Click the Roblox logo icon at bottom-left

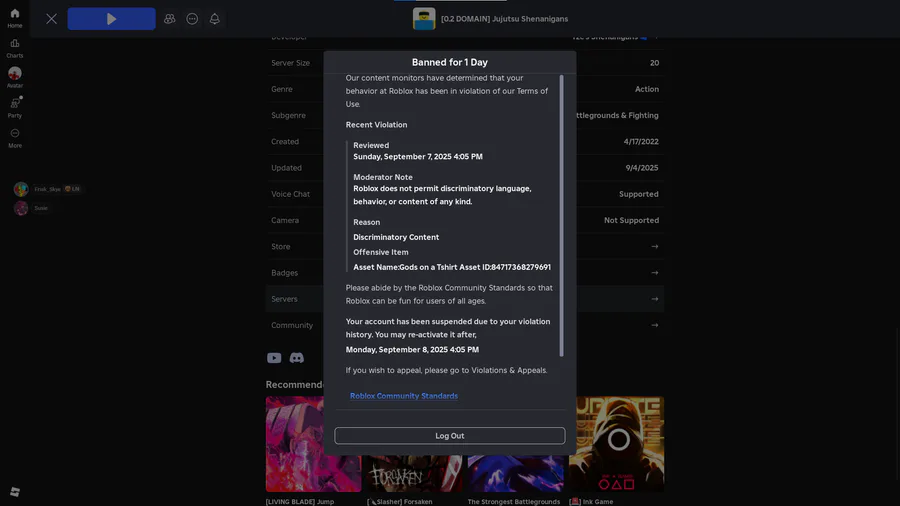[x=15, y=492]
